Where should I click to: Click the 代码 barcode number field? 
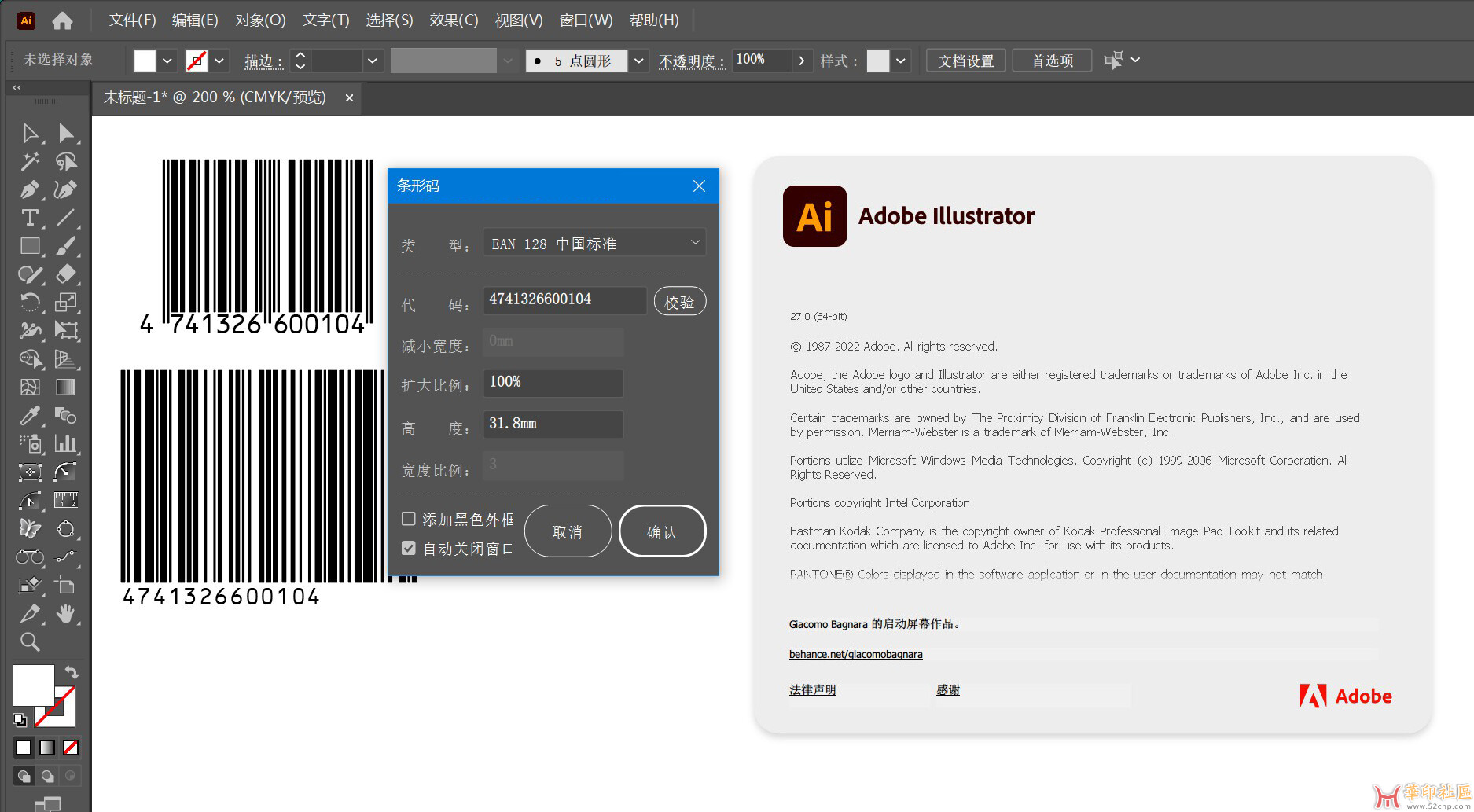point(564,299)
